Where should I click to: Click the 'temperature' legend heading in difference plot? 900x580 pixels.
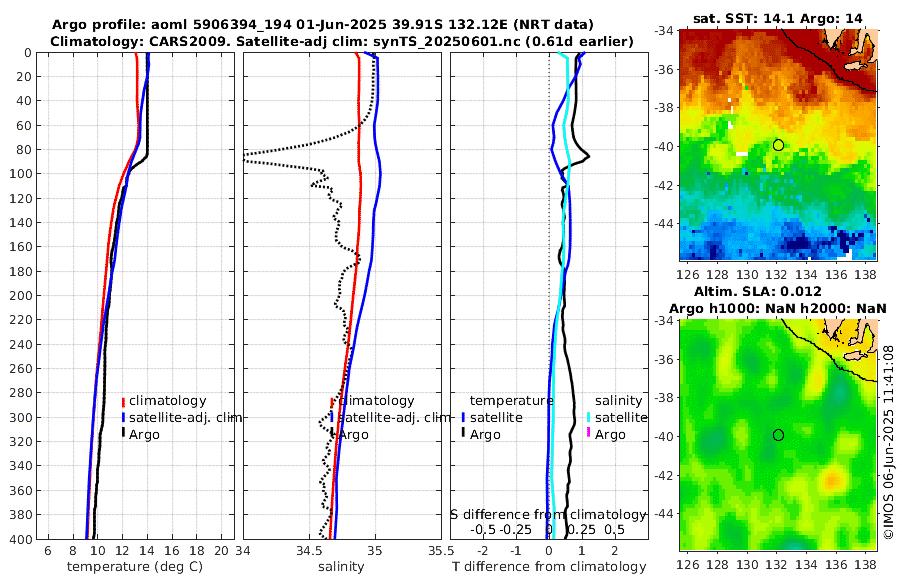(x=511, y=401)
